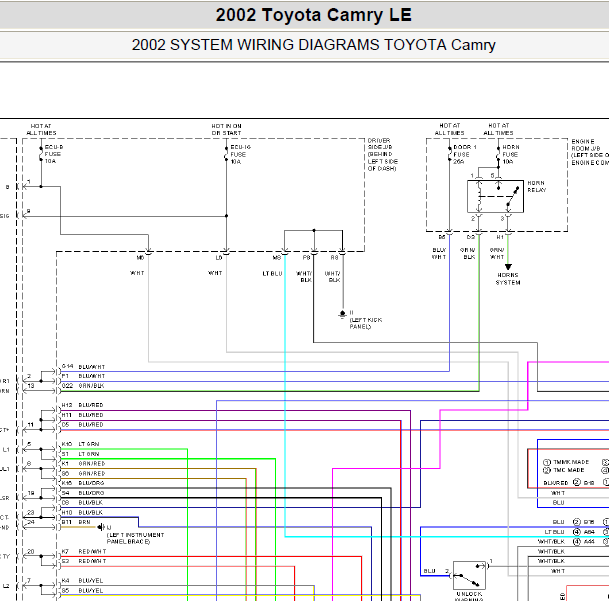Select the HORN RELAY text label
The image size is (609, 601).
(536, 186)
